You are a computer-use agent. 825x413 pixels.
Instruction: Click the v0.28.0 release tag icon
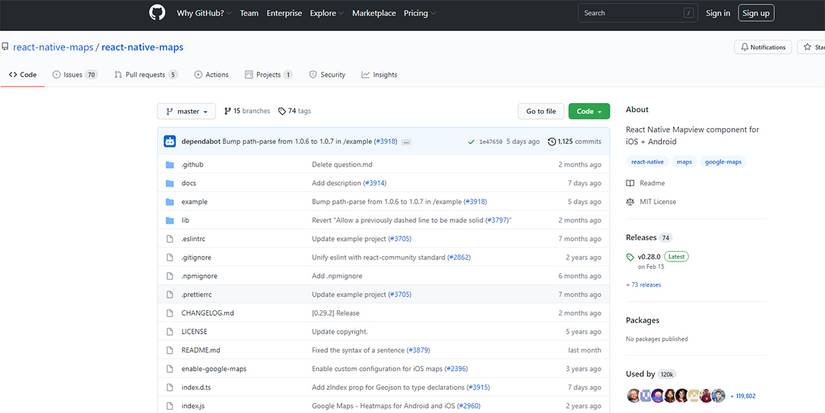630,256
